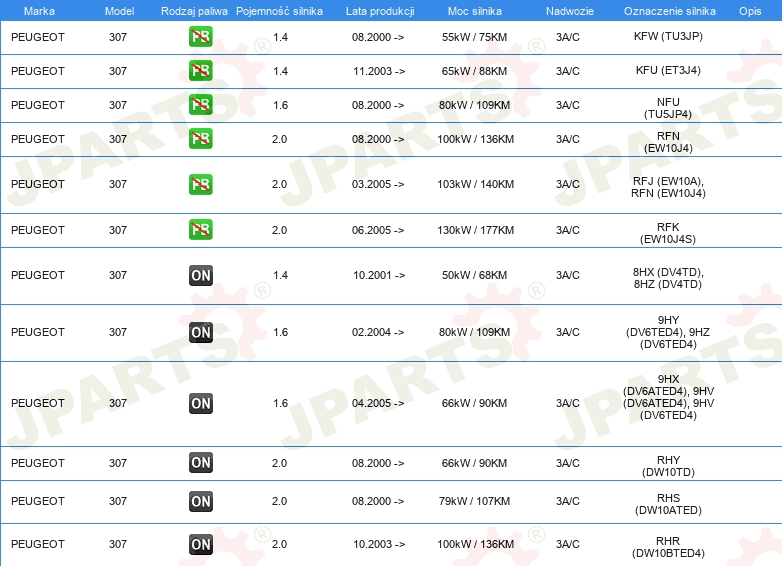This screenshot has width=782, height=566.
Task: Click the 130kW / 177KM power cell
Action: click(476, 230)
